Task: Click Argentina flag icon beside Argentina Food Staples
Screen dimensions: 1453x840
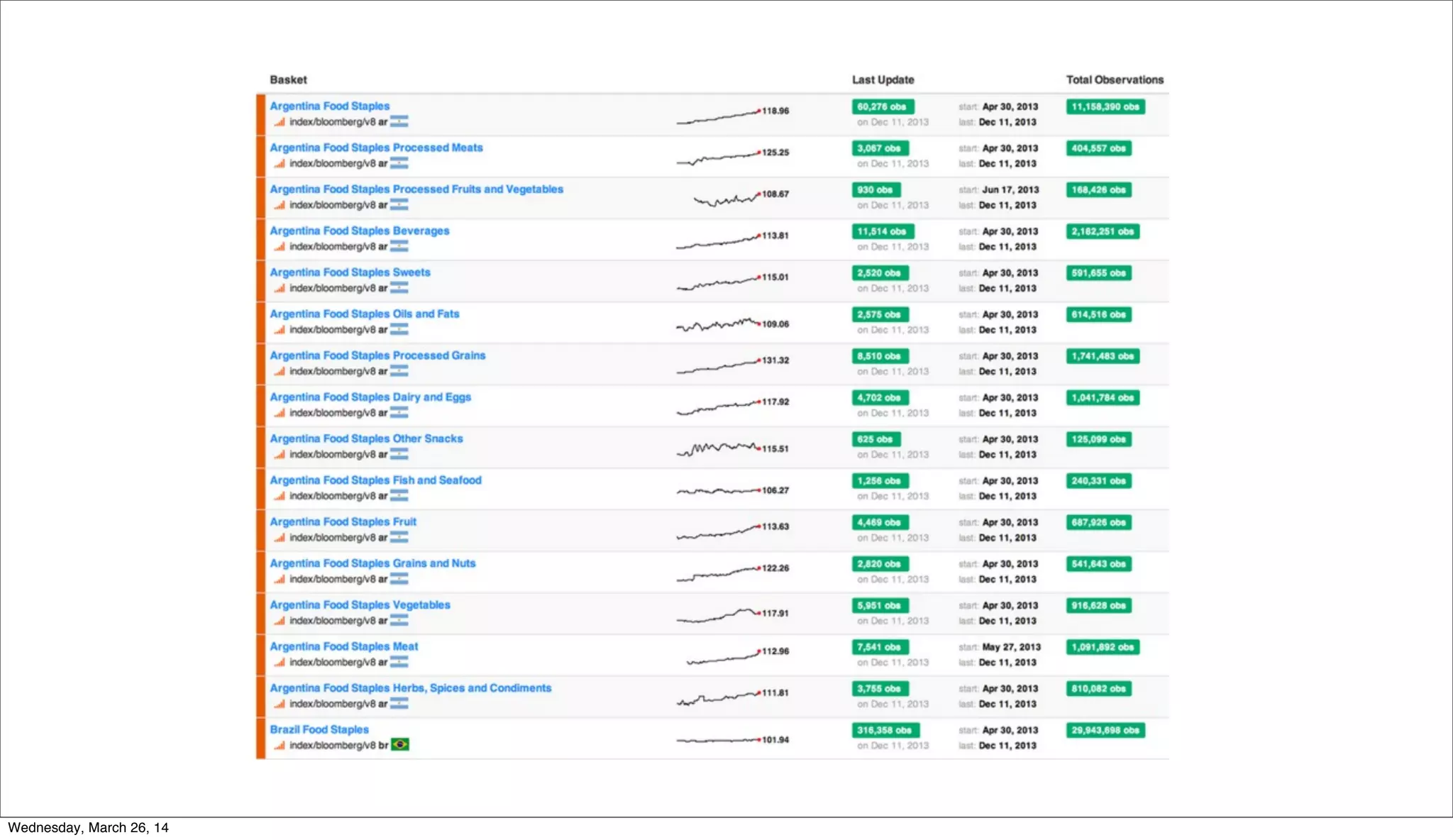Action: (399, 121)
